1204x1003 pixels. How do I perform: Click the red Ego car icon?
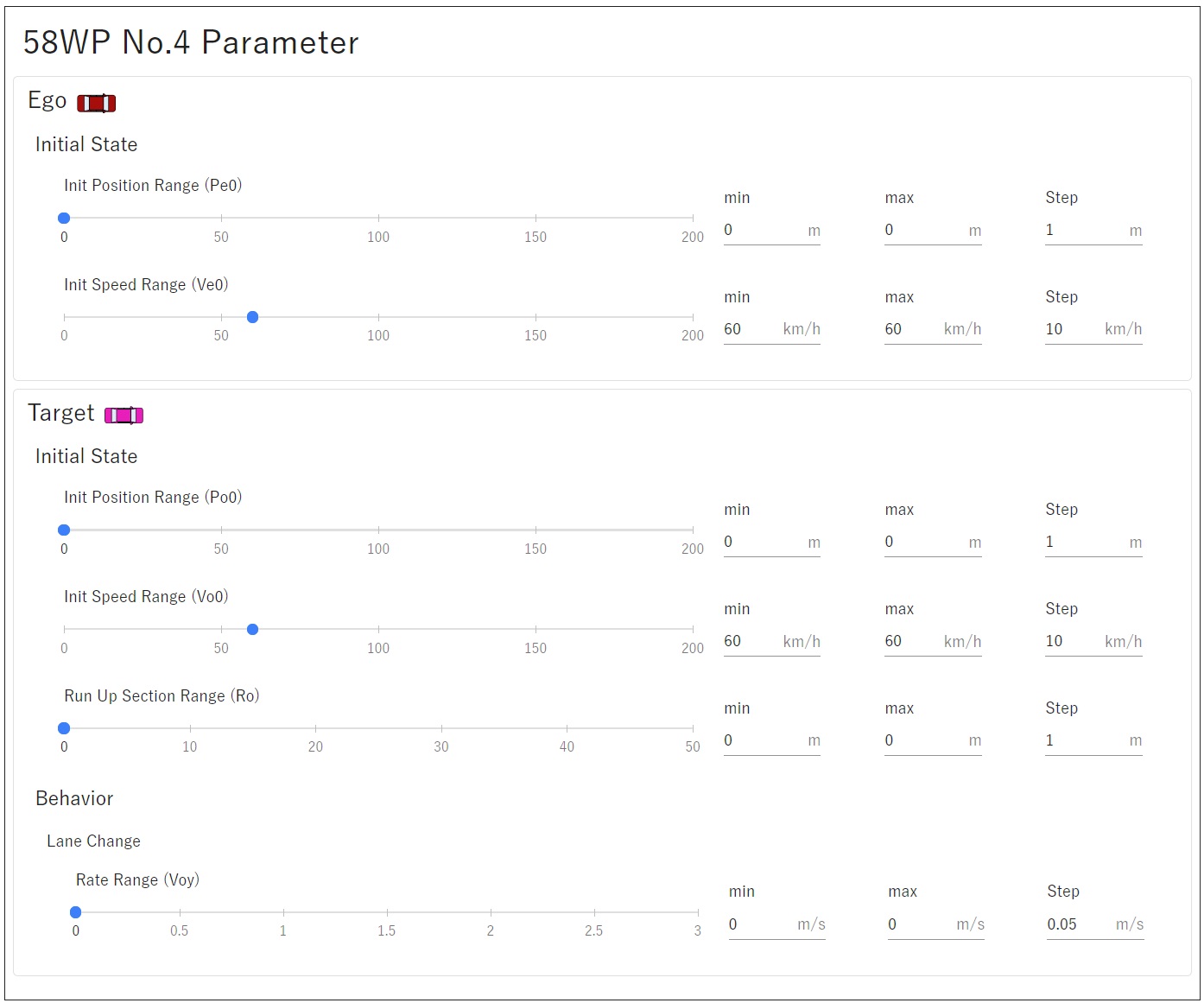(96, 104)
